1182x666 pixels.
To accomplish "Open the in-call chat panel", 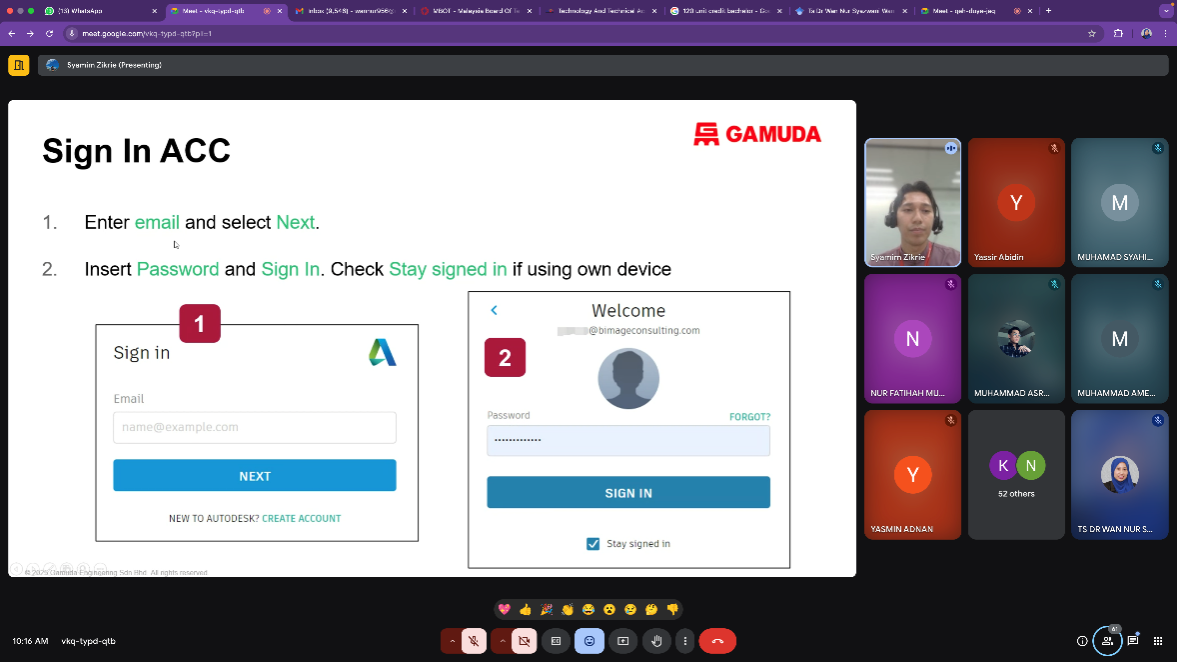I will 1131,639.
